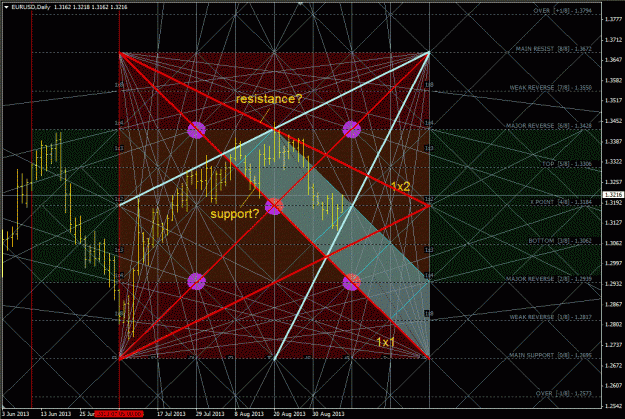Click the 20 Aug 2013 date on time axis
This screenshot has width=625, height=419.
pos(289,414)
